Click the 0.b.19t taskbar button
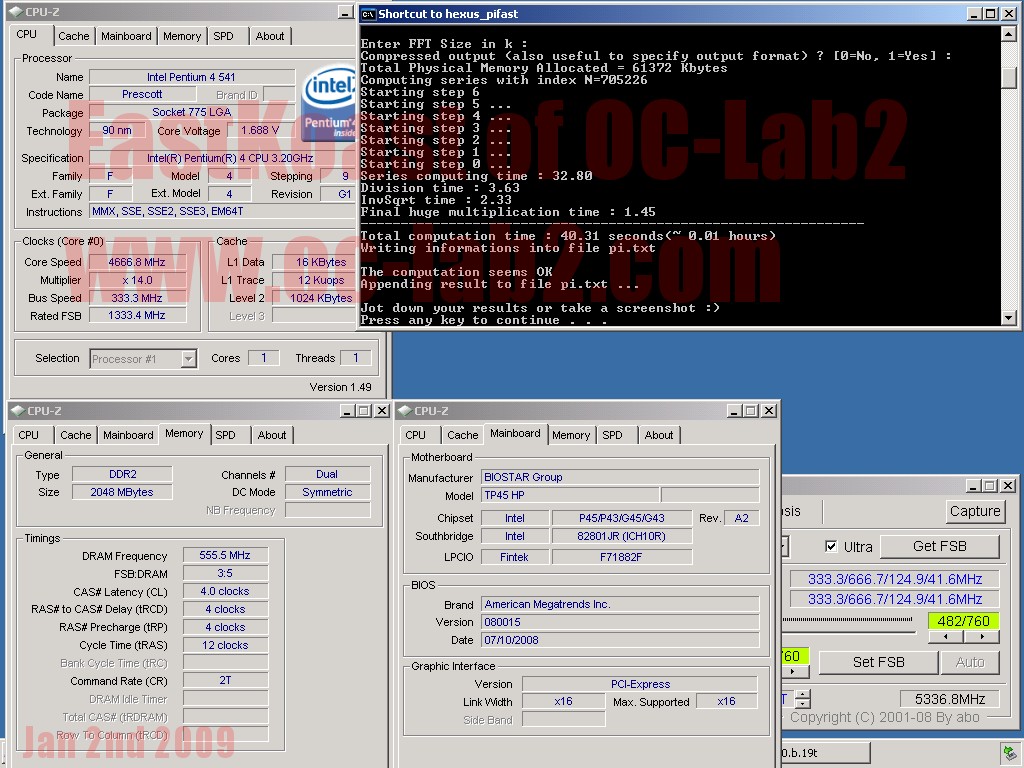Image resolution: width=1024 pixels, height=768 pixels. coord(825,753)
